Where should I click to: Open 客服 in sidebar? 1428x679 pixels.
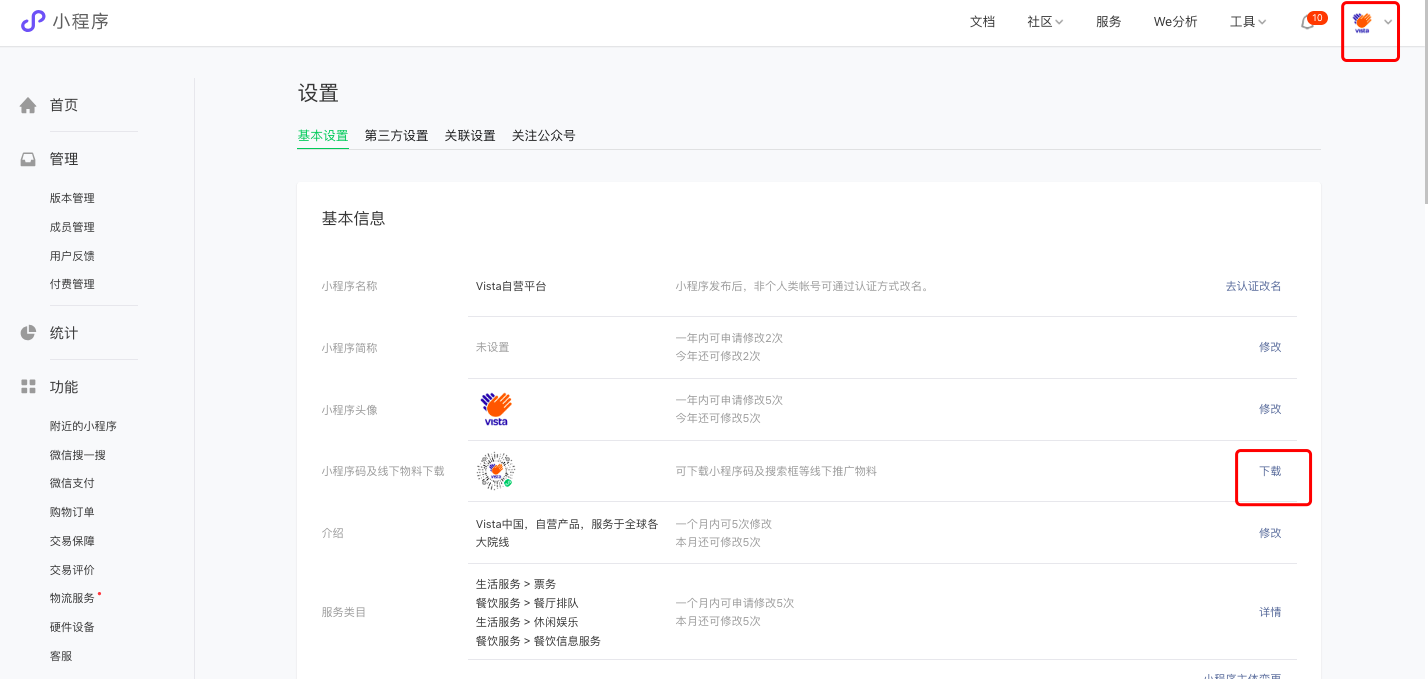[61, 656]
